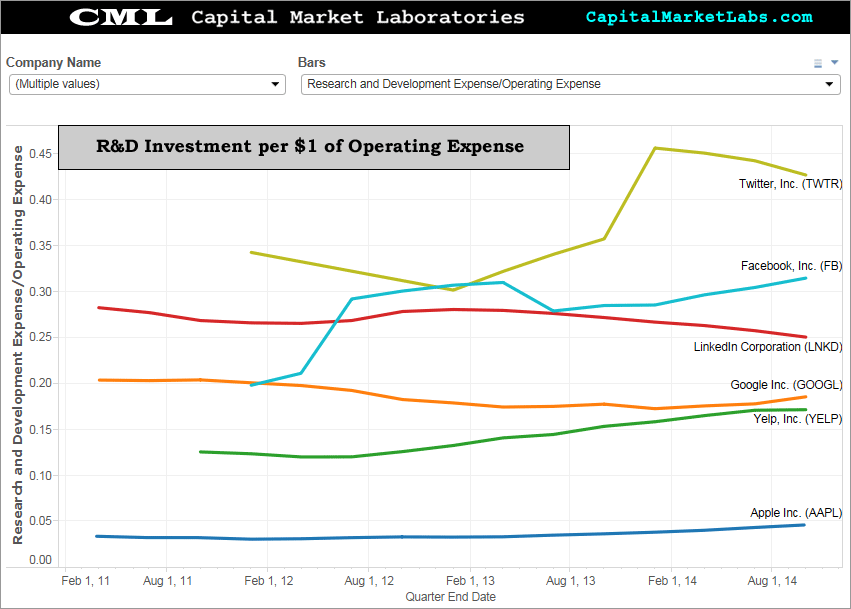The image size is (851, 609).
Task: Click the red LinkedIn line's left starting point
Action: (99, 308)
